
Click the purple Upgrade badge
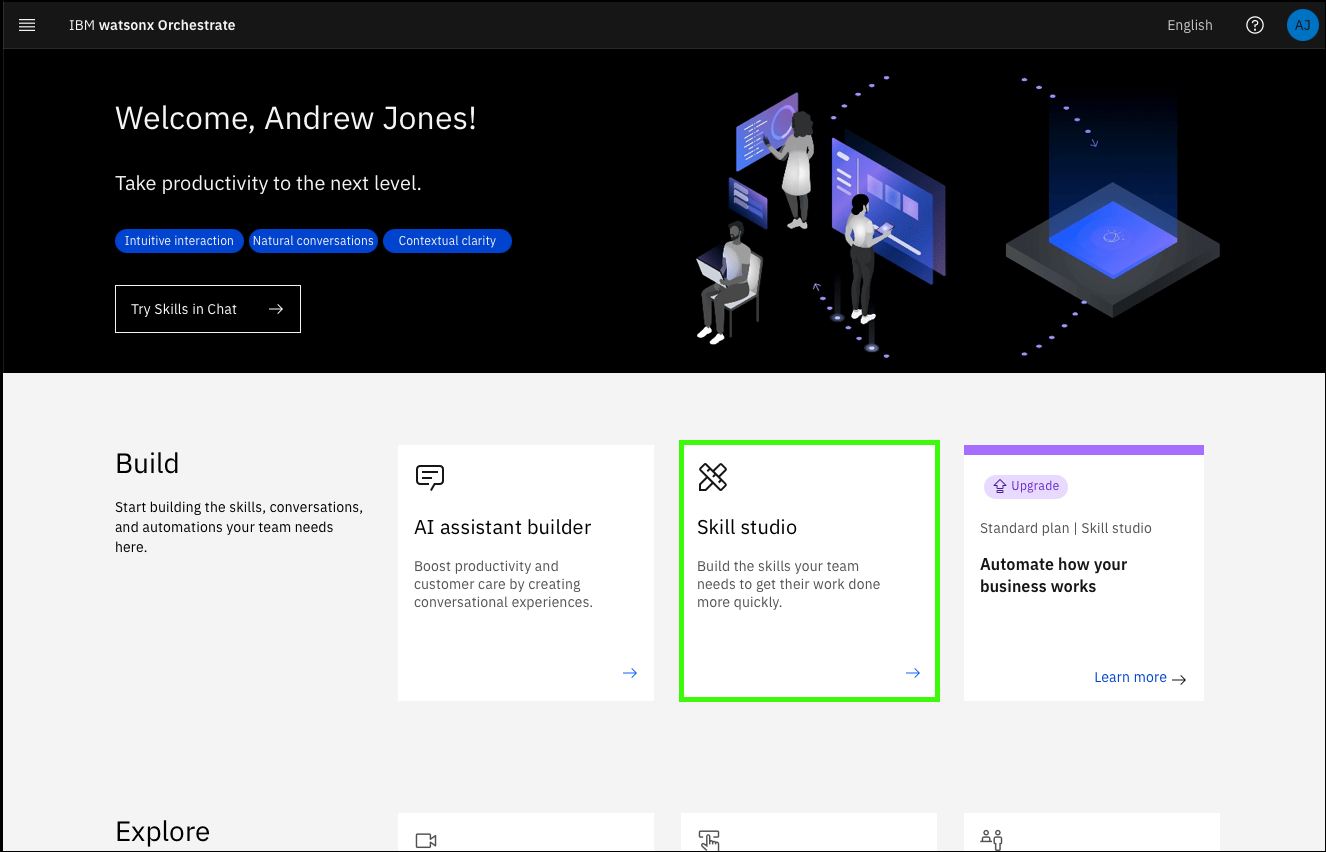click(1026, 486)
